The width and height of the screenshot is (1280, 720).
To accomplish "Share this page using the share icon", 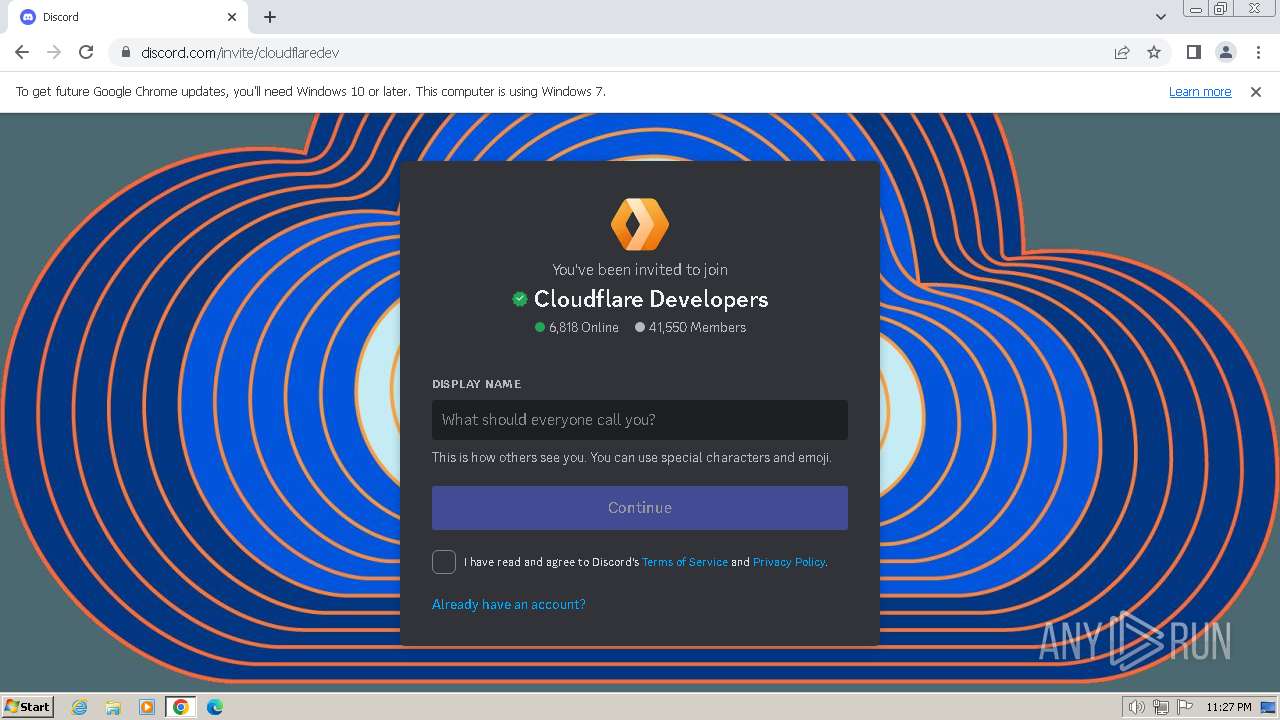I will (1122, 52).
